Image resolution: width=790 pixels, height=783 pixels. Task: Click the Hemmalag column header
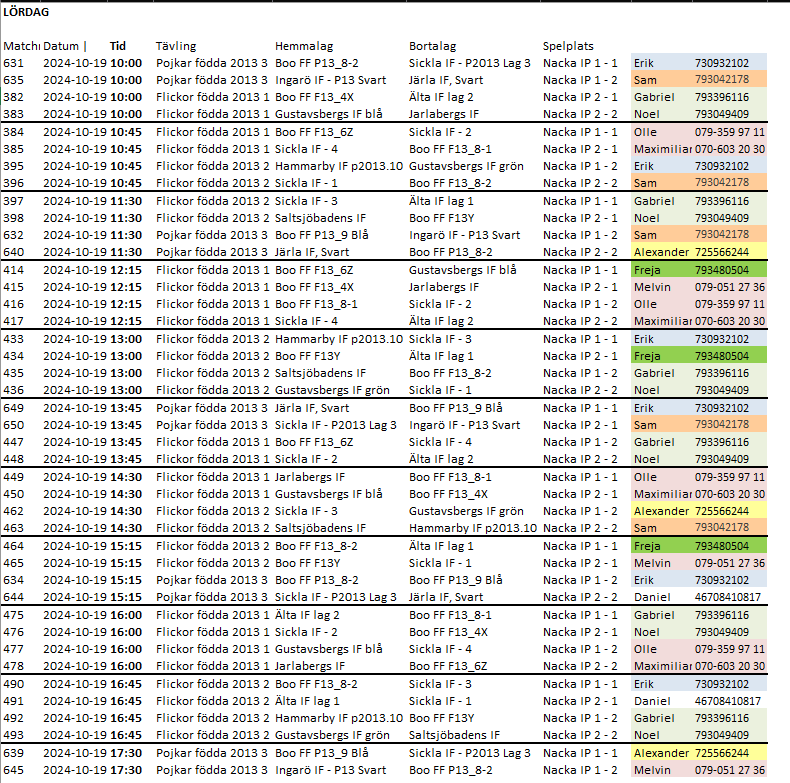click(x=304, y=46)
